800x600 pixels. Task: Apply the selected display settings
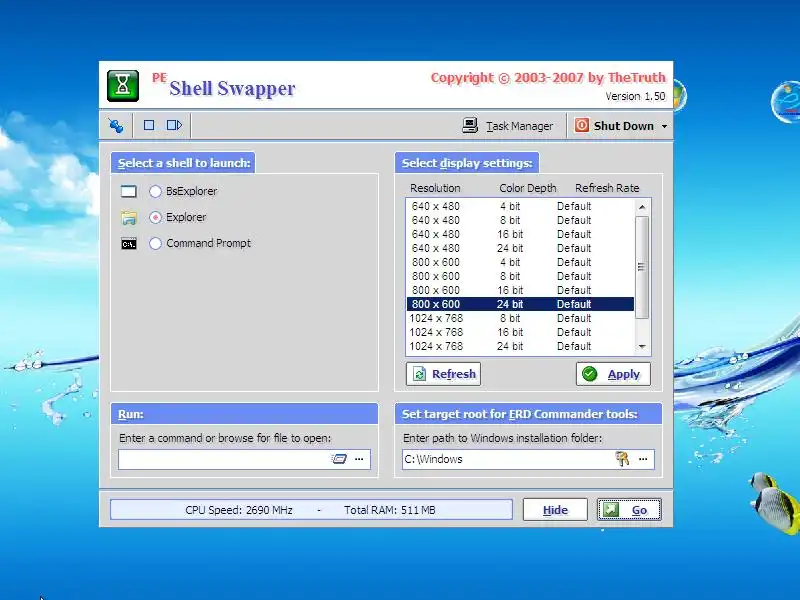(613, 374)
